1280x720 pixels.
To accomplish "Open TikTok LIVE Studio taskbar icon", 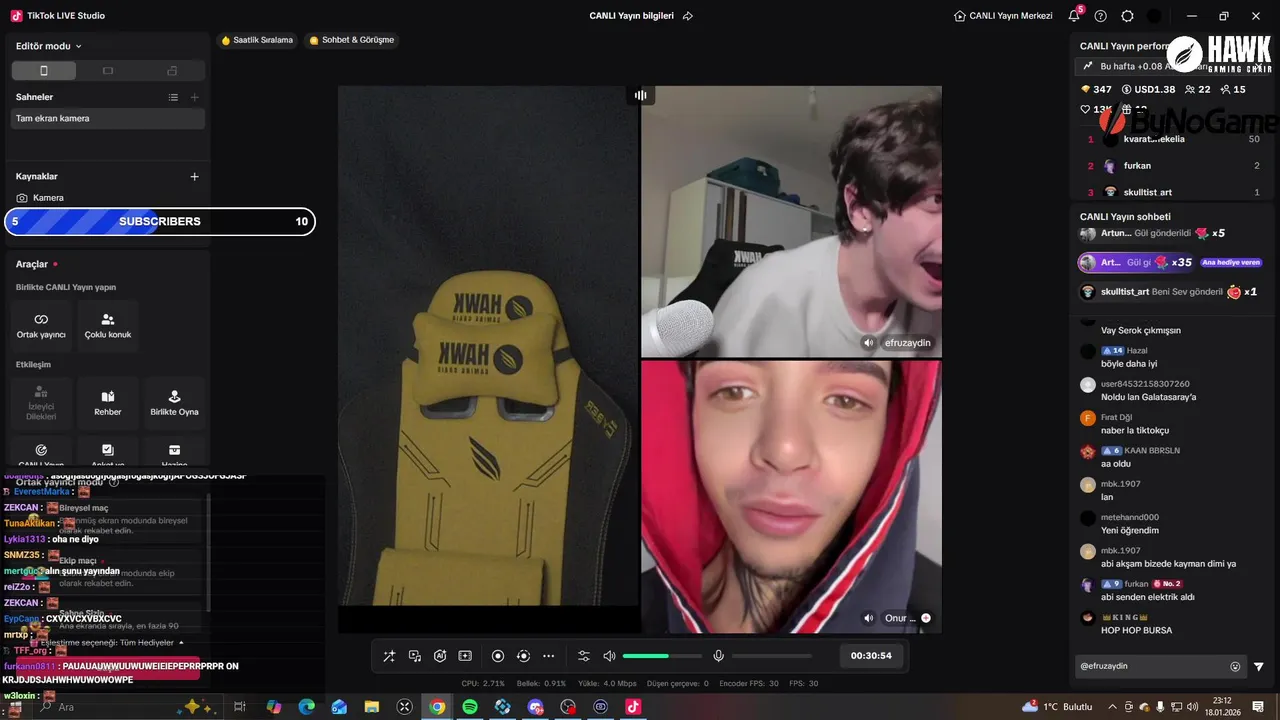I will pyautogui.click(x=633, y=706).
